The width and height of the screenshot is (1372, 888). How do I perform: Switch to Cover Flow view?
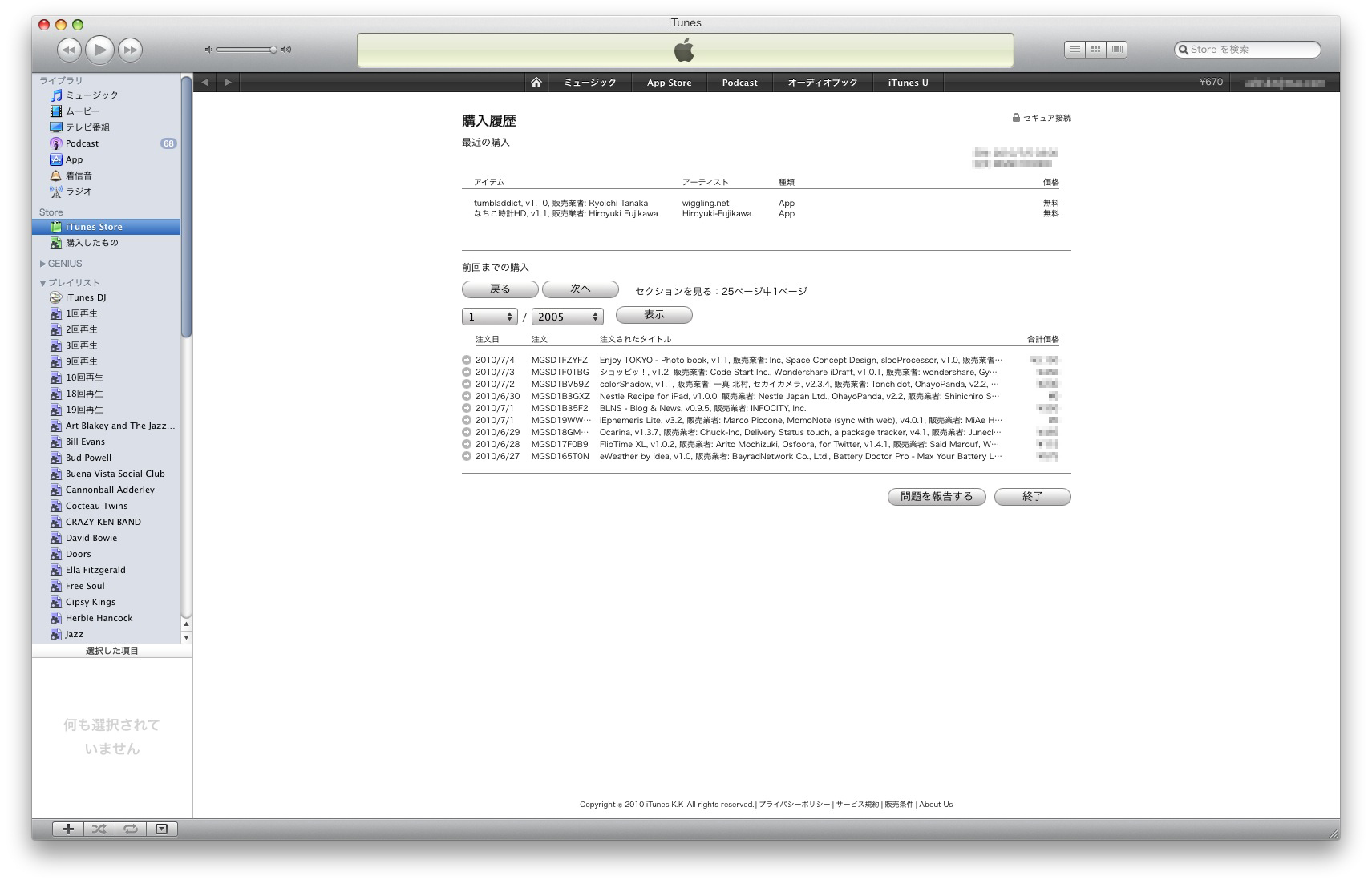1115,50
